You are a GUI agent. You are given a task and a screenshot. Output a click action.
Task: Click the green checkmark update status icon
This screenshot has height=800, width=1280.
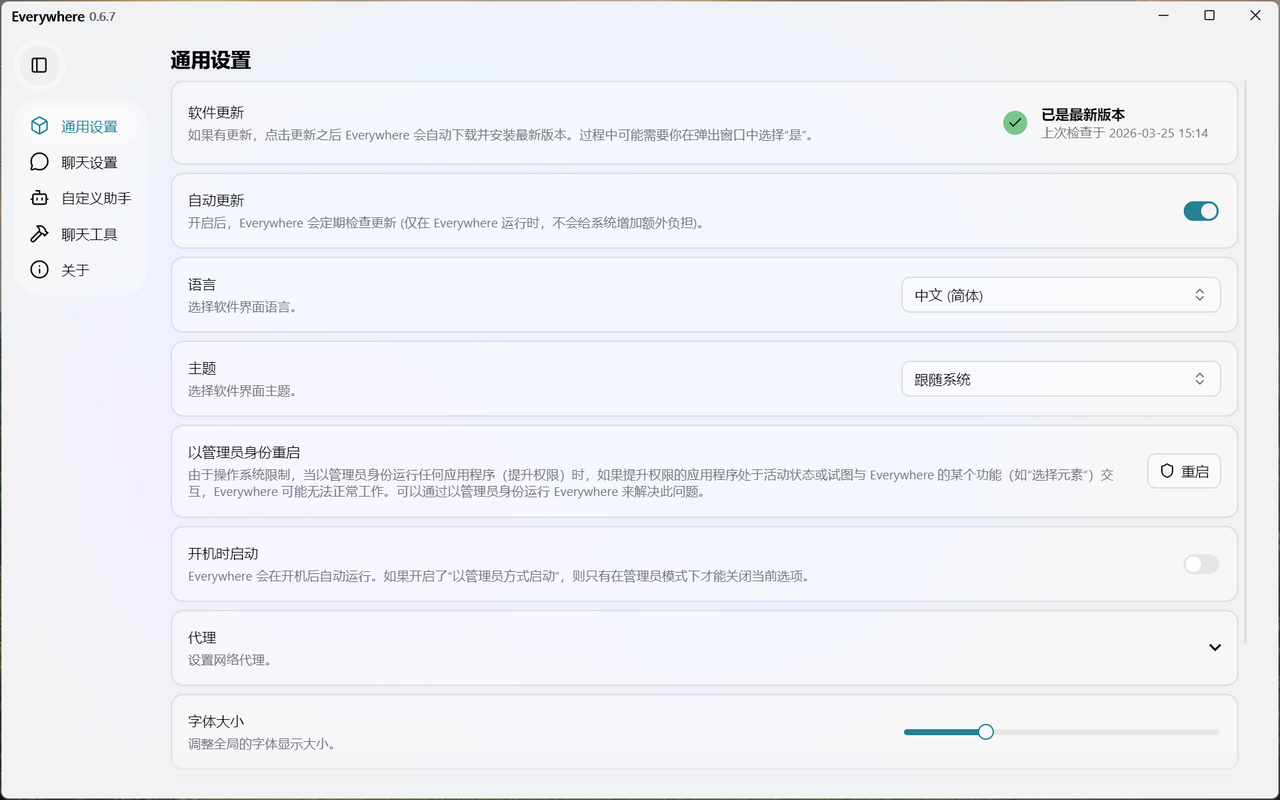1015,123
